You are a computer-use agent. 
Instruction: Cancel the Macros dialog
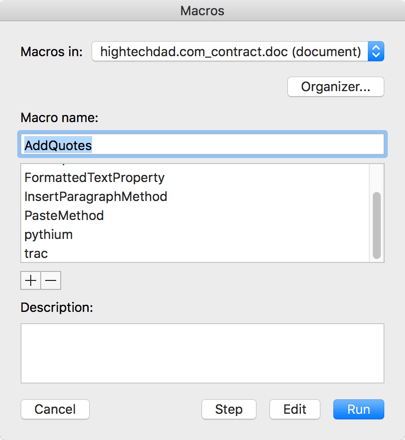[55, 409]
